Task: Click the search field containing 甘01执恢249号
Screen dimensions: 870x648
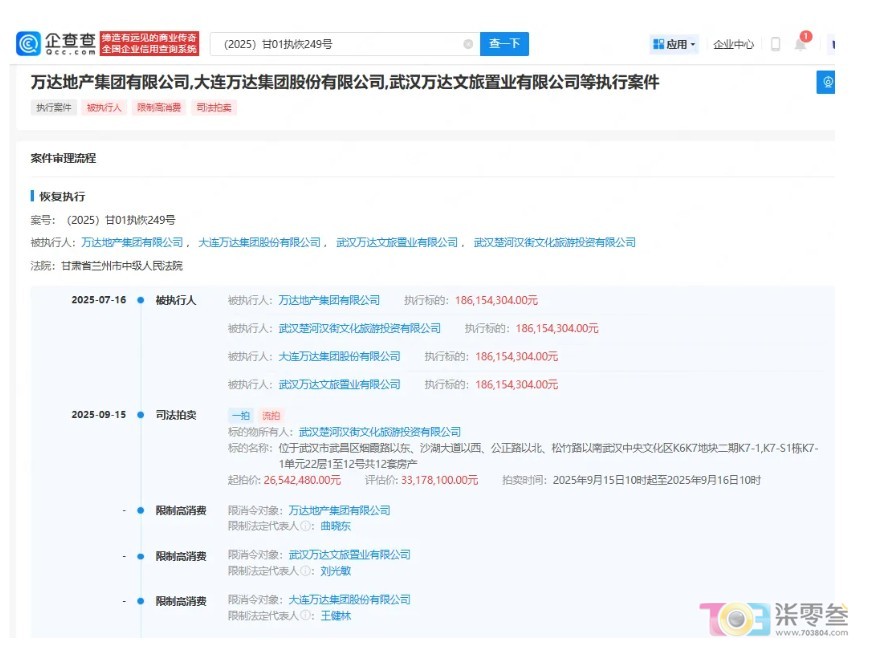Action: point(335,44)
